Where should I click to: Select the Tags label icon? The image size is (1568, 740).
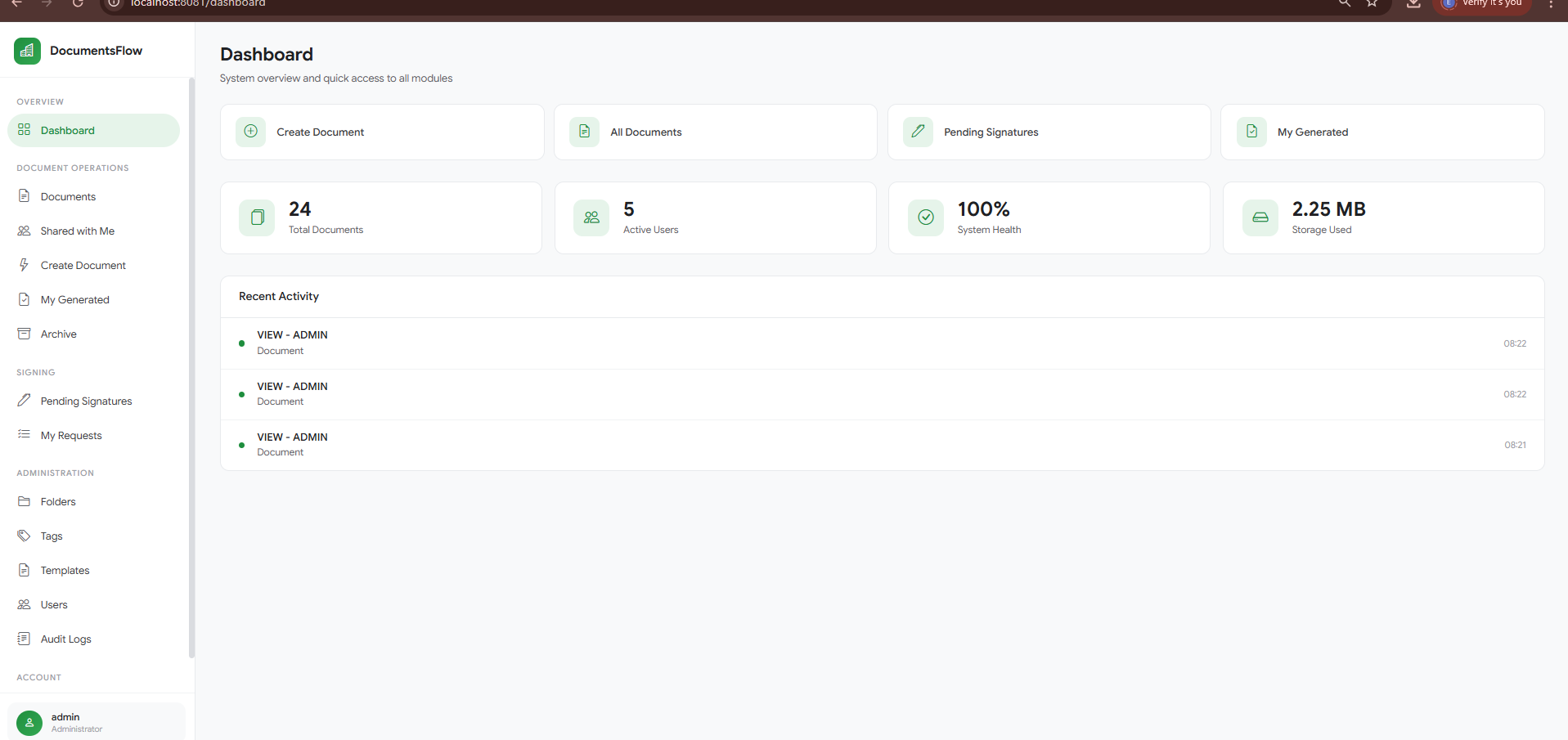[25, 536]
